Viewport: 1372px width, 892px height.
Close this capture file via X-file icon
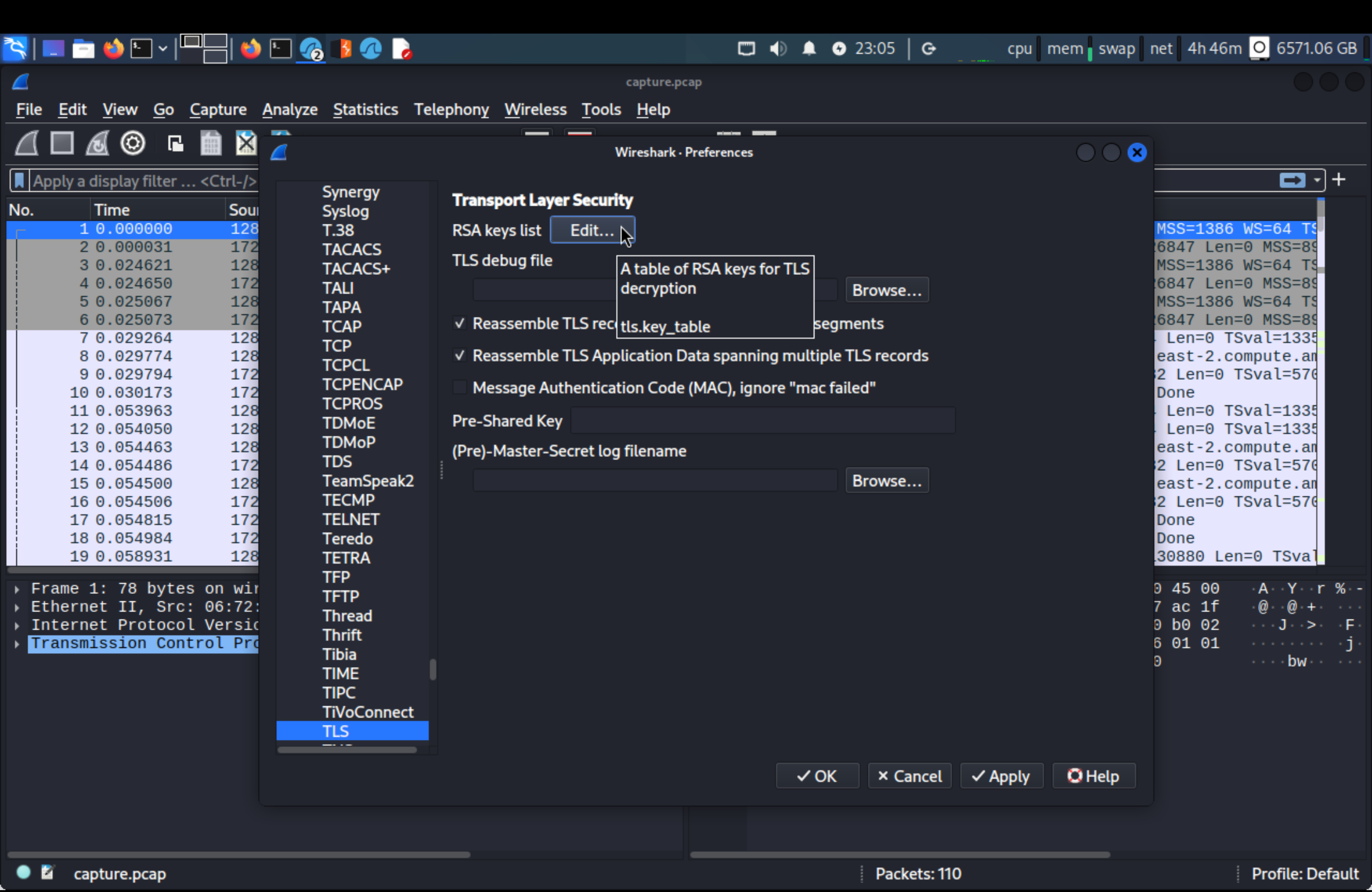tap(246, 143)
